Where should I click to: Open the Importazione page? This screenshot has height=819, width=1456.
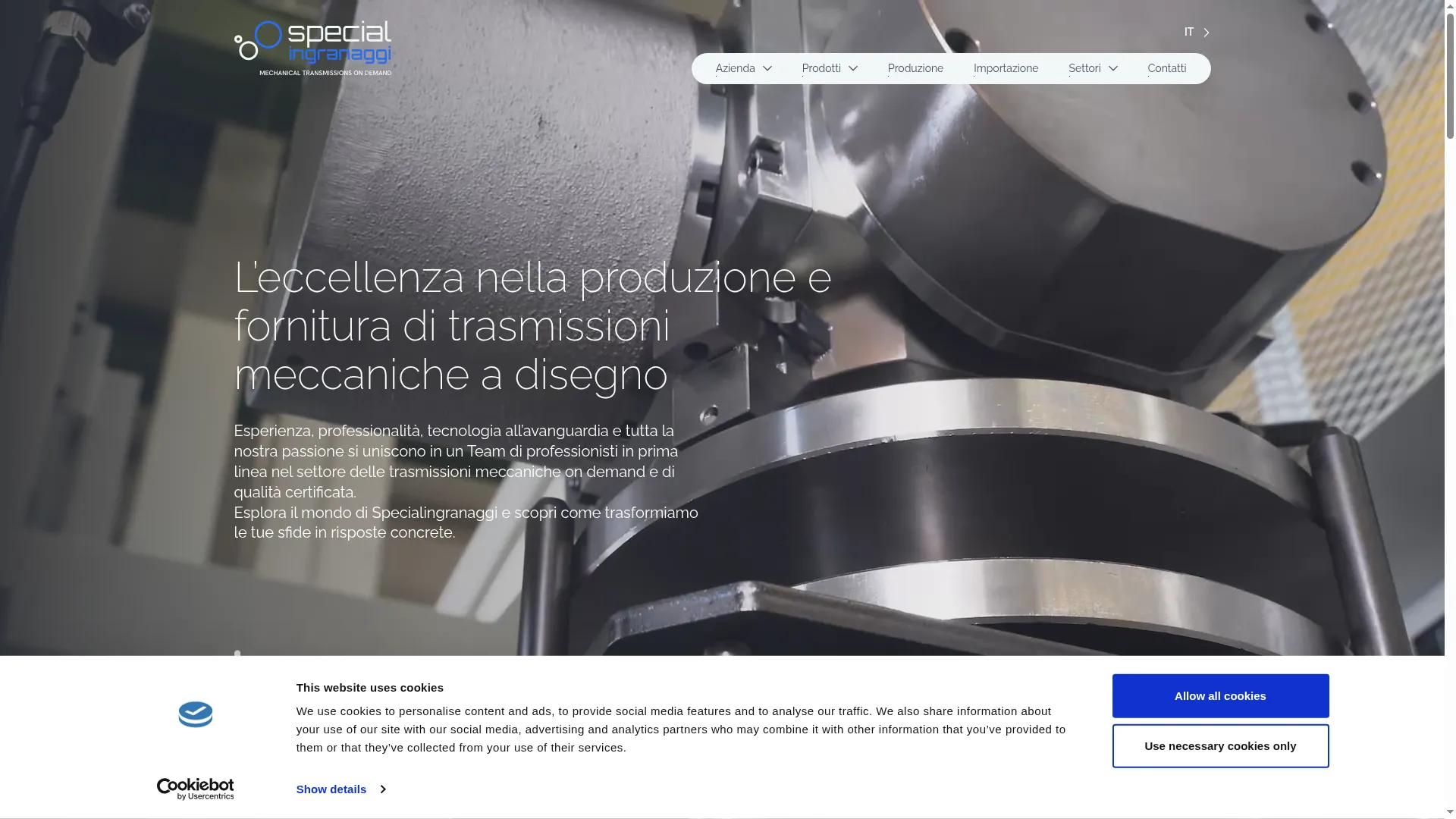(x=1006, y=68)
